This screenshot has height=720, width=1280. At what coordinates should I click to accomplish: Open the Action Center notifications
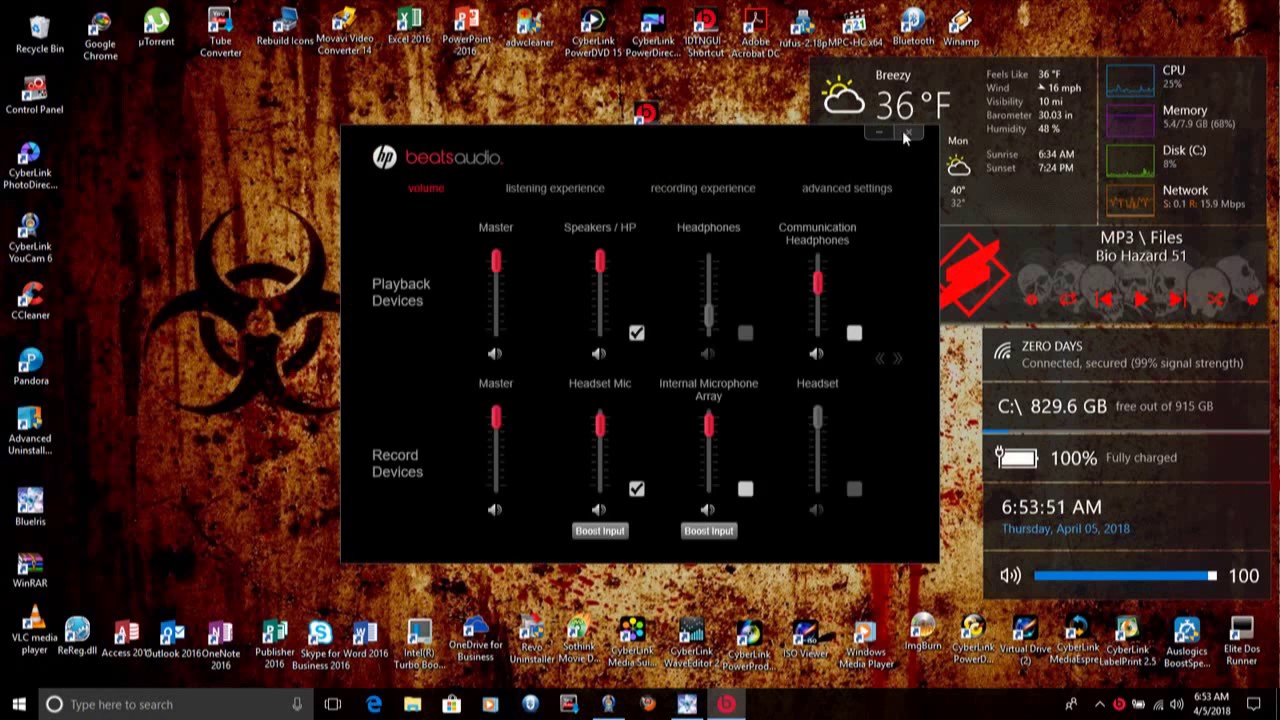(x=1254, y=704)
